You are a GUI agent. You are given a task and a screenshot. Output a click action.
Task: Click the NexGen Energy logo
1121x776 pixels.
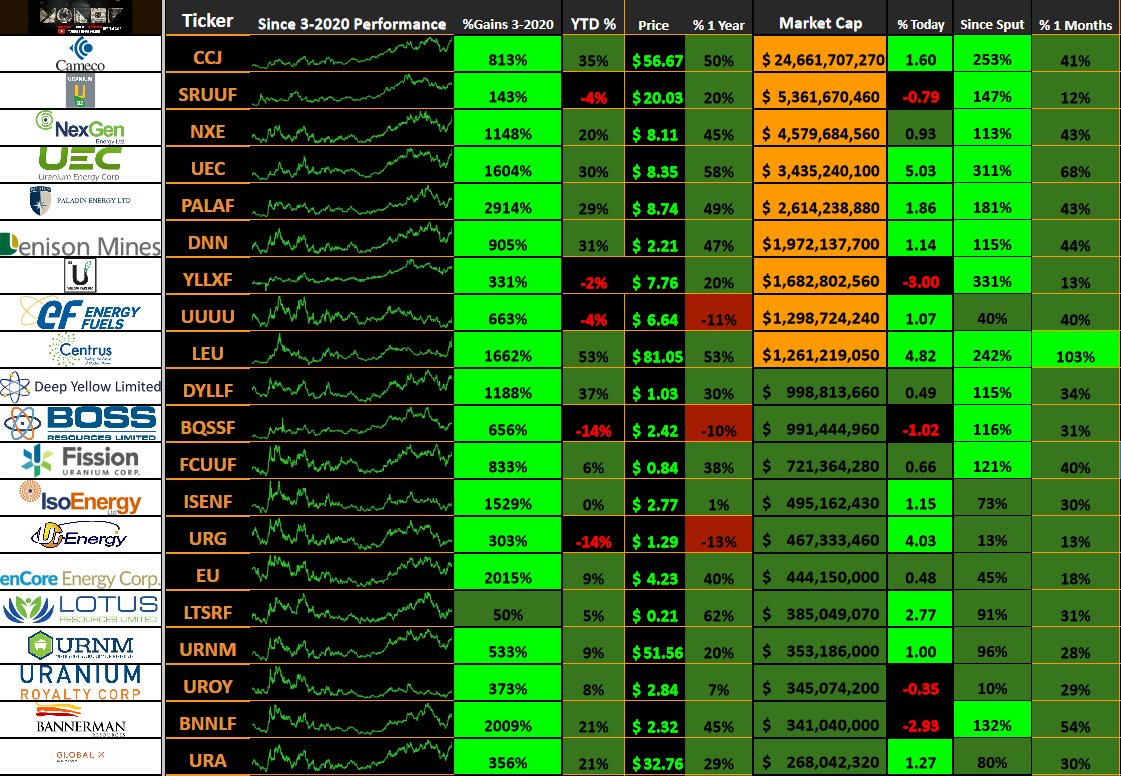click(80, 127)
